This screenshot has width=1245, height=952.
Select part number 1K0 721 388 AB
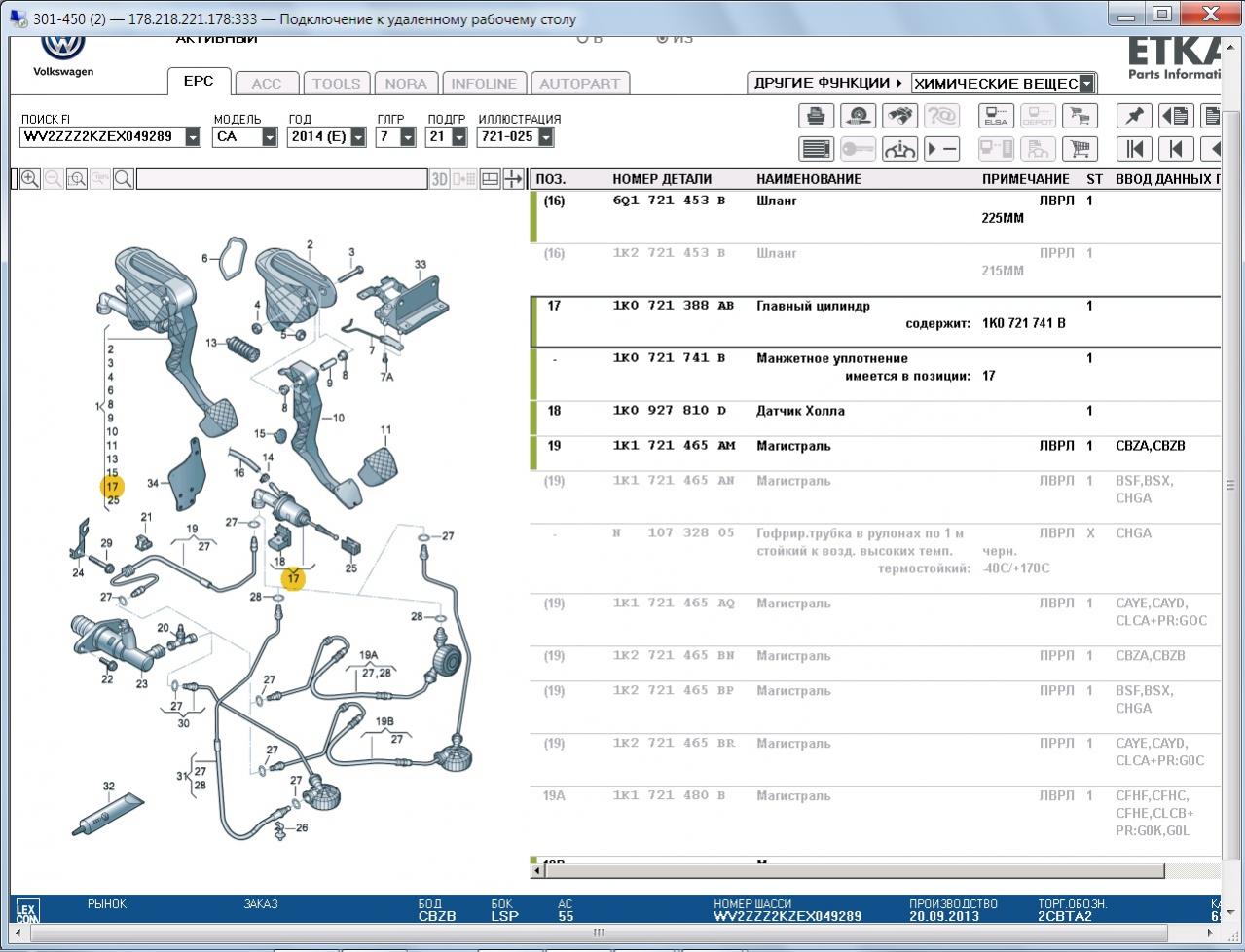tap(673, 306)
